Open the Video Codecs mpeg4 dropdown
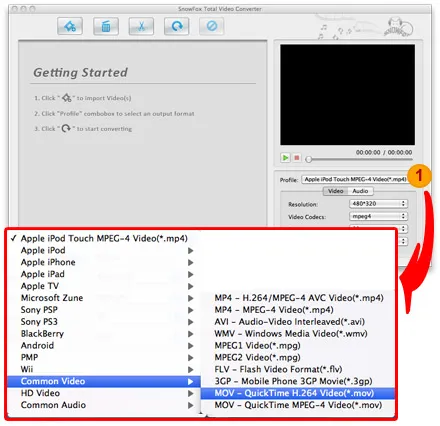The image size is (440, 426). (x=378, y=216)
